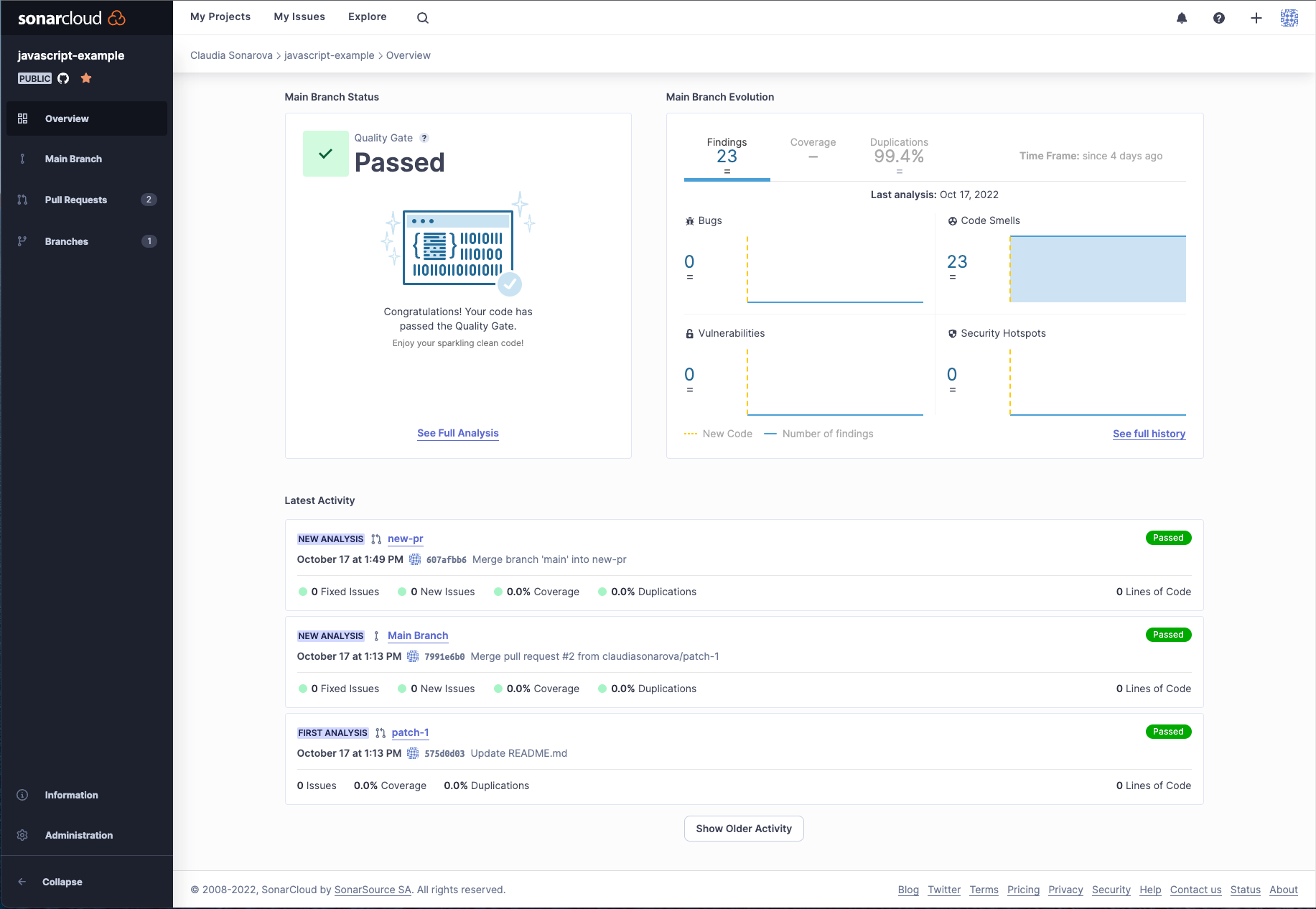Select Overview in the sidebar
Viewport: 1316px width, 909px height.
coord(87,118)
